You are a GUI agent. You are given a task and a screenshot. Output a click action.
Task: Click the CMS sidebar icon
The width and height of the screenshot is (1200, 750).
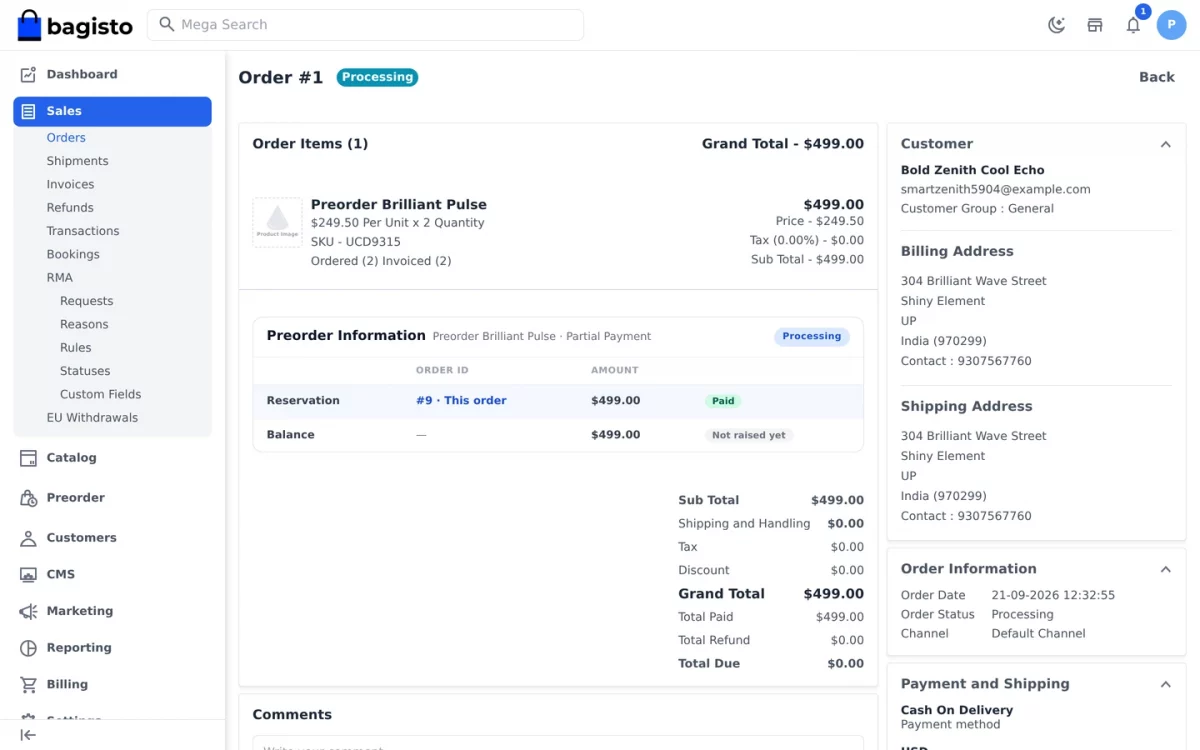point(28,574)
